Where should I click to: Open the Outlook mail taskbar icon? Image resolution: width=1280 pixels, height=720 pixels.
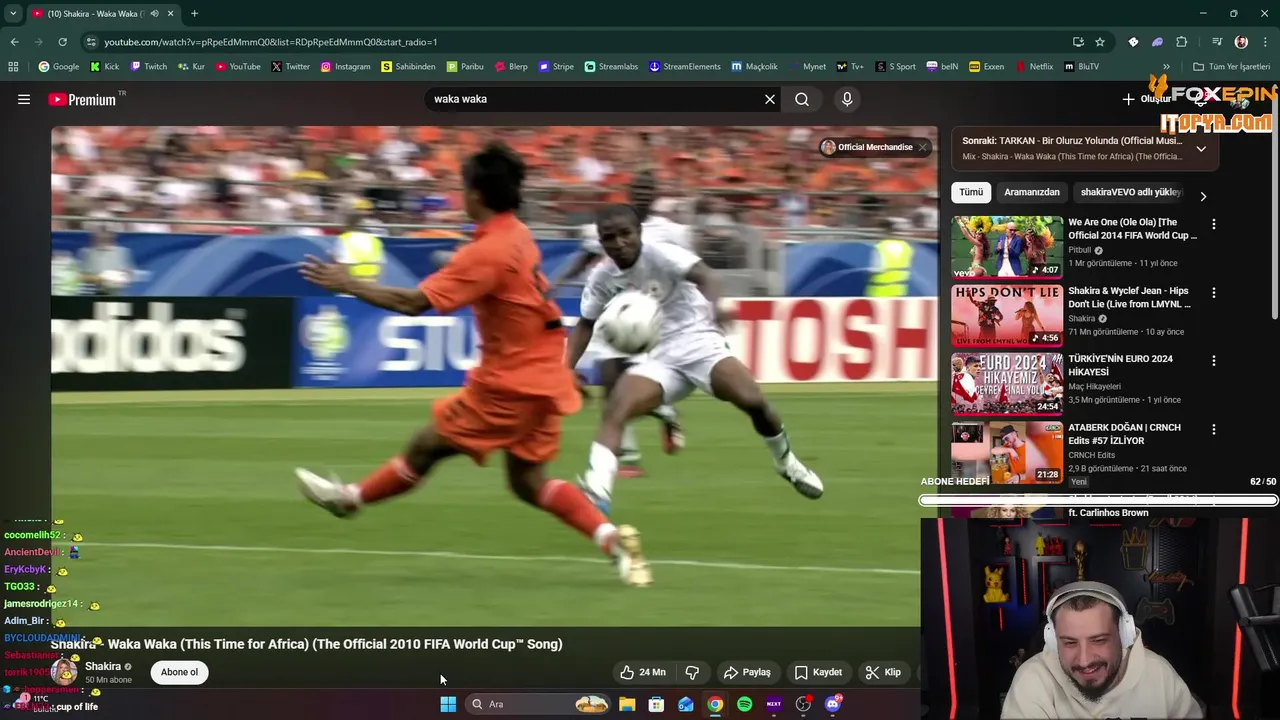click(686, 704)
